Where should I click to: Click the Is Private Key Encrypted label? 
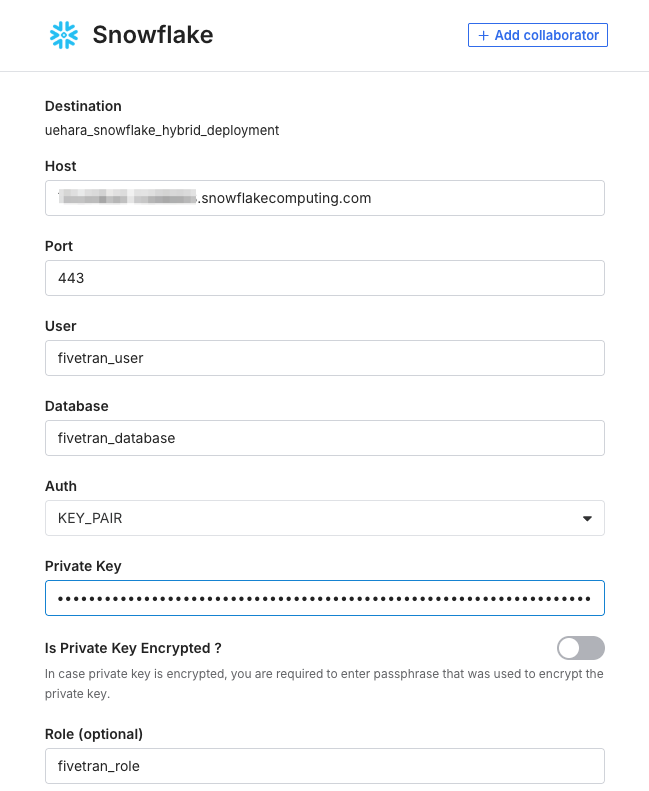(133, 648)
